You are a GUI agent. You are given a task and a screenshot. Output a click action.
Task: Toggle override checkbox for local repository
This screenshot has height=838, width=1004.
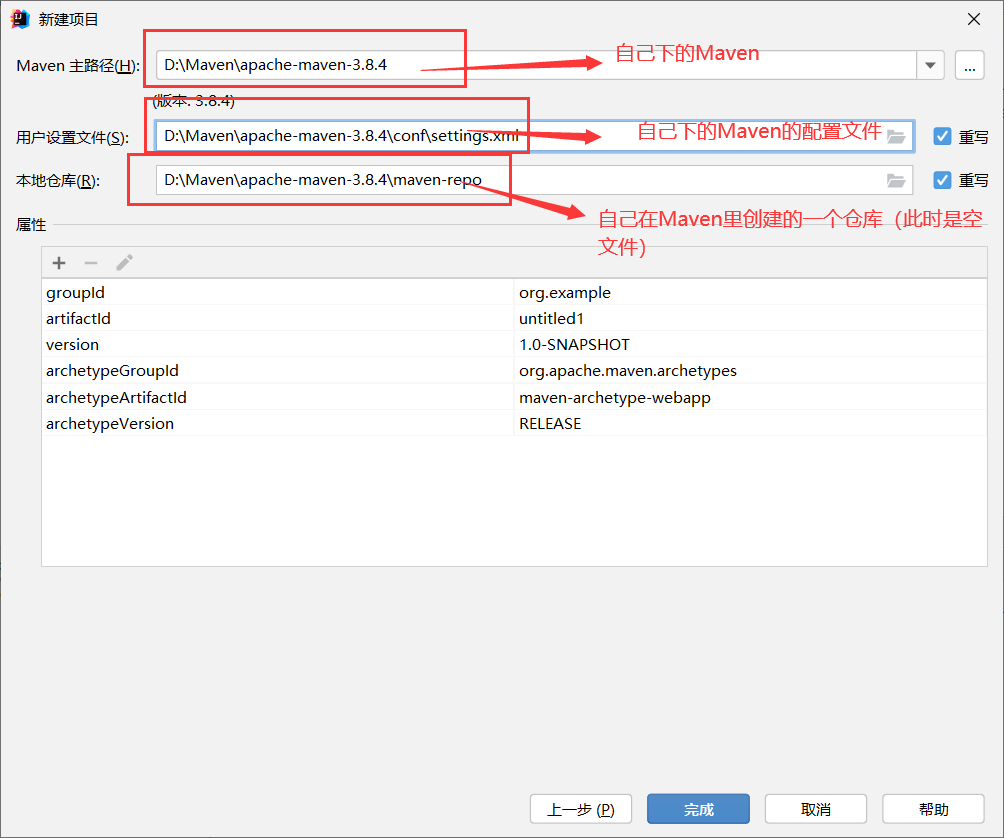[942, 181]
